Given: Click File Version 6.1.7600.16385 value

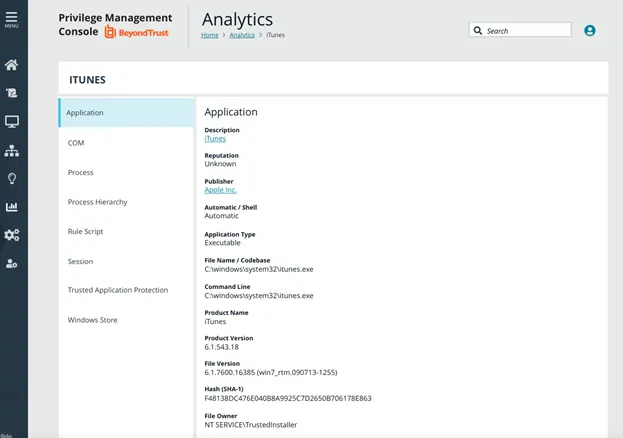Looking at the screenshot, I should point(271,372).
